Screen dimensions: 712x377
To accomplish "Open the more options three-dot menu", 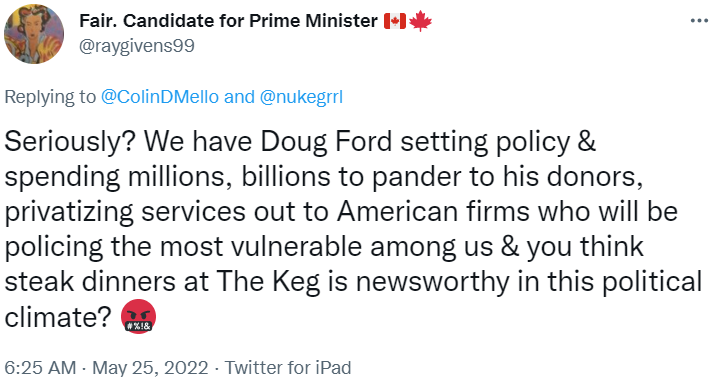I will pos(699,21).
